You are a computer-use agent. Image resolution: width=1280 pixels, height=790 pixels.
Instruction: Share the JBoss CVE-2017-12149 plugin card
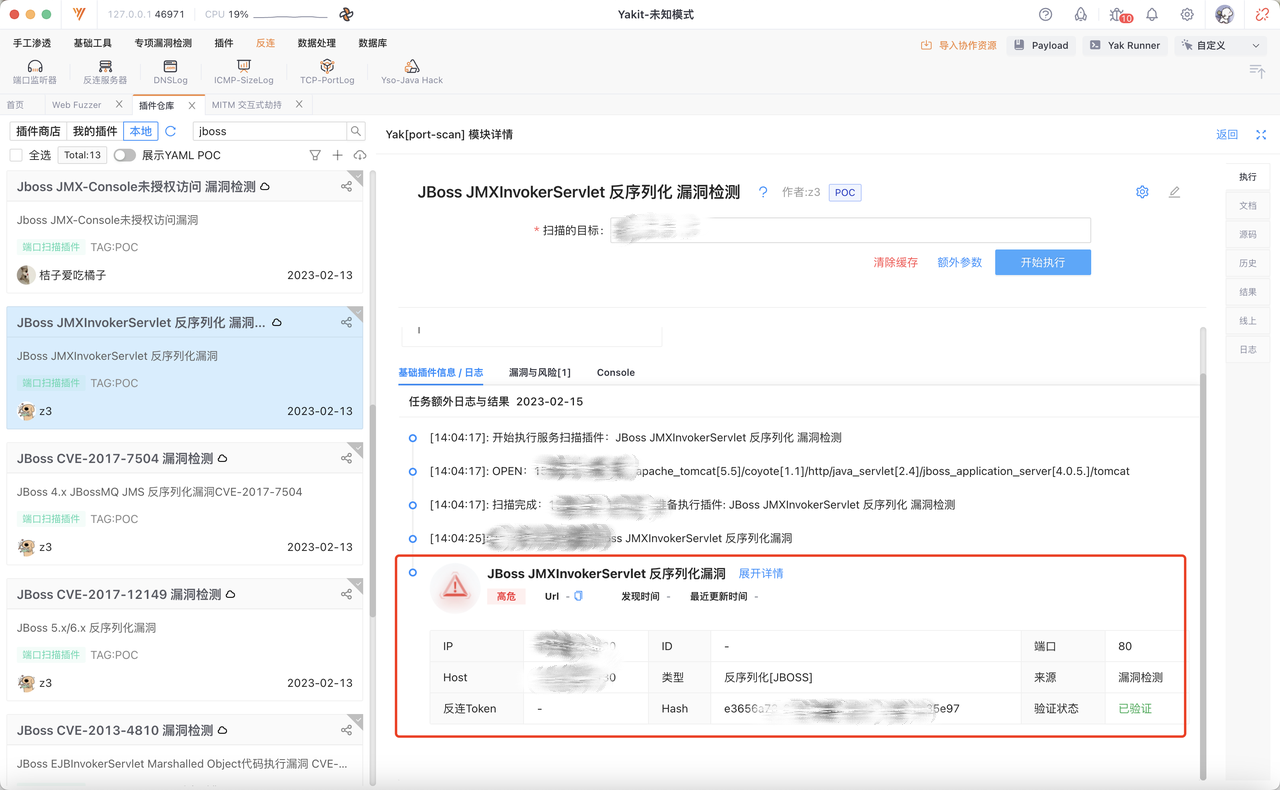click(x=346, y=594)
